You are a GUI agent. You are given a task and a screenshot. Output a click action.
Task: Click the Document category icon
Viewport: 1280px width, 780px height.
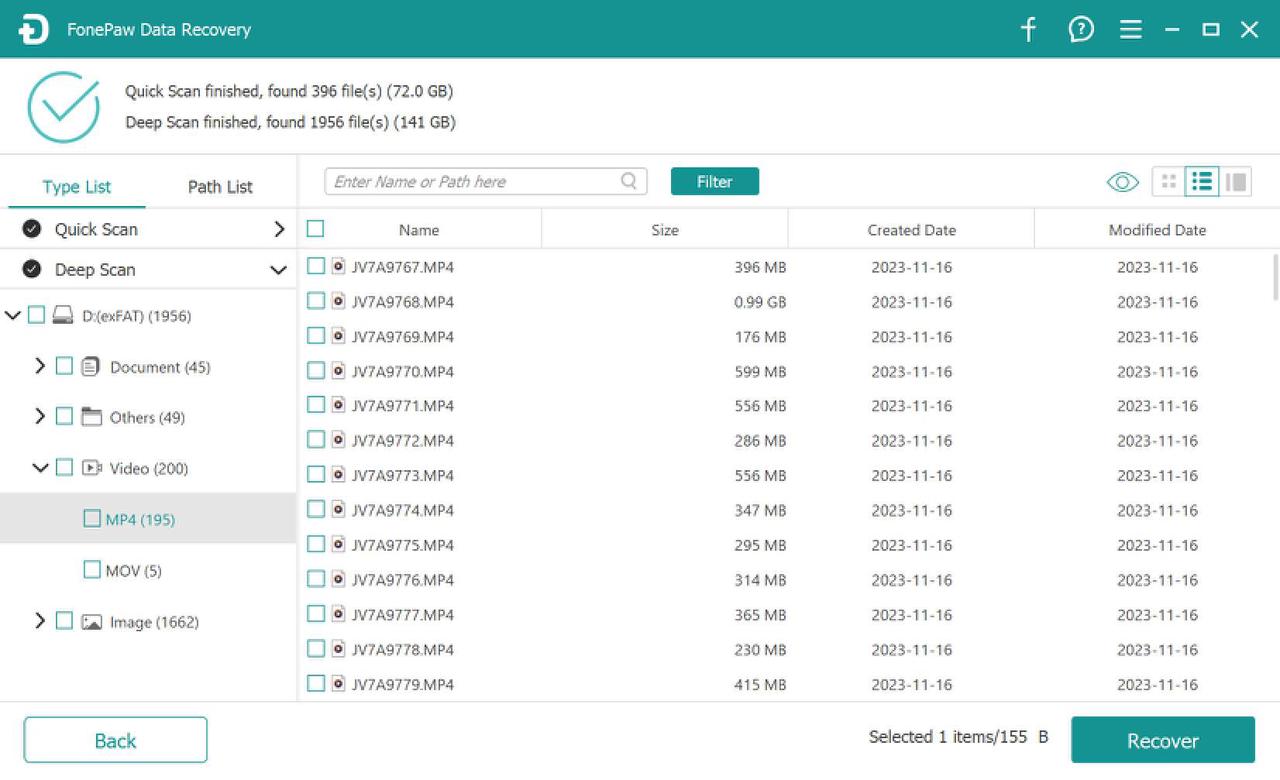pyautogui.click(x=91, y=367)
